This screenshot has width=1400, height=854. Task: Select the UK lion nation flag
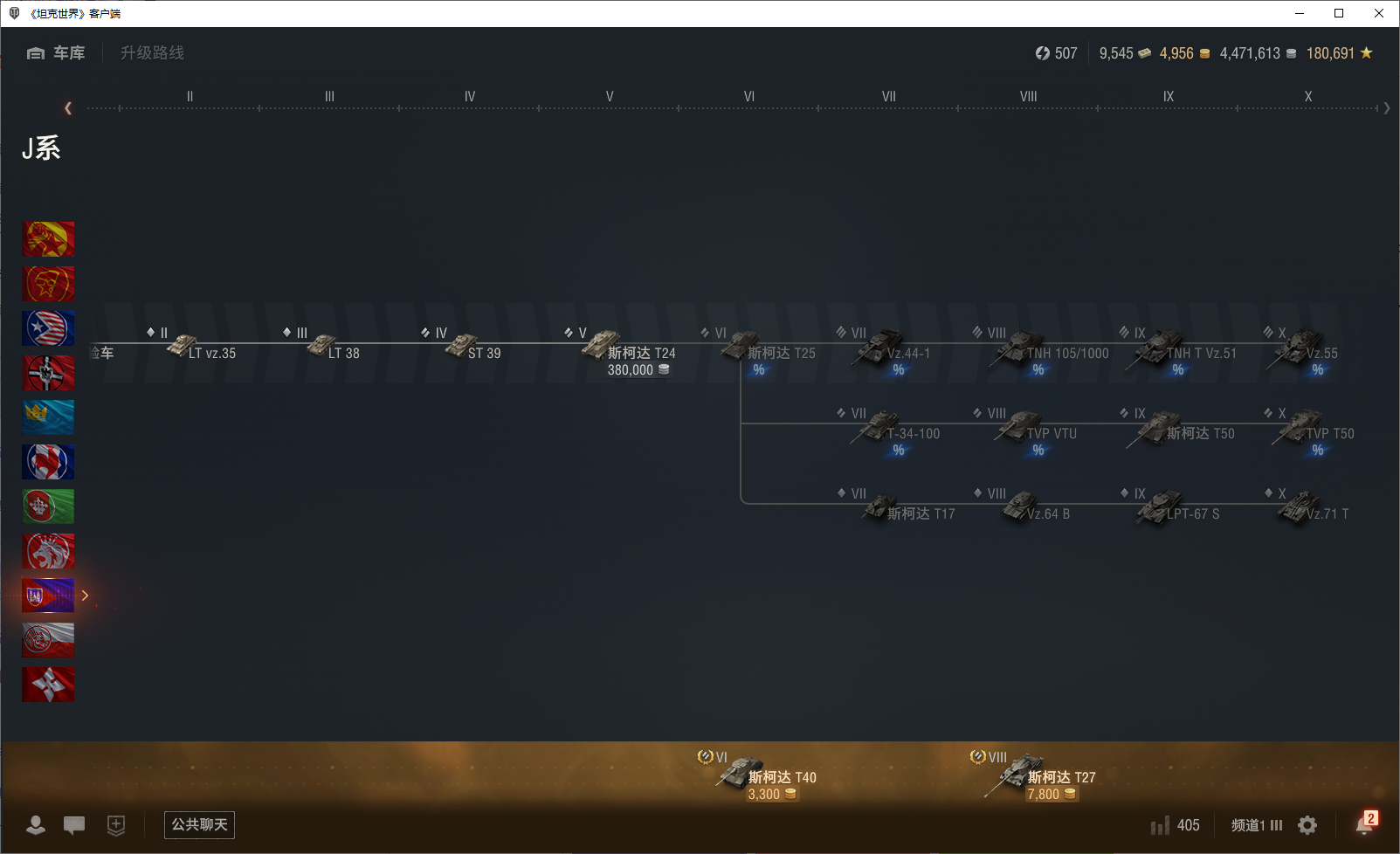click(48, 551)
